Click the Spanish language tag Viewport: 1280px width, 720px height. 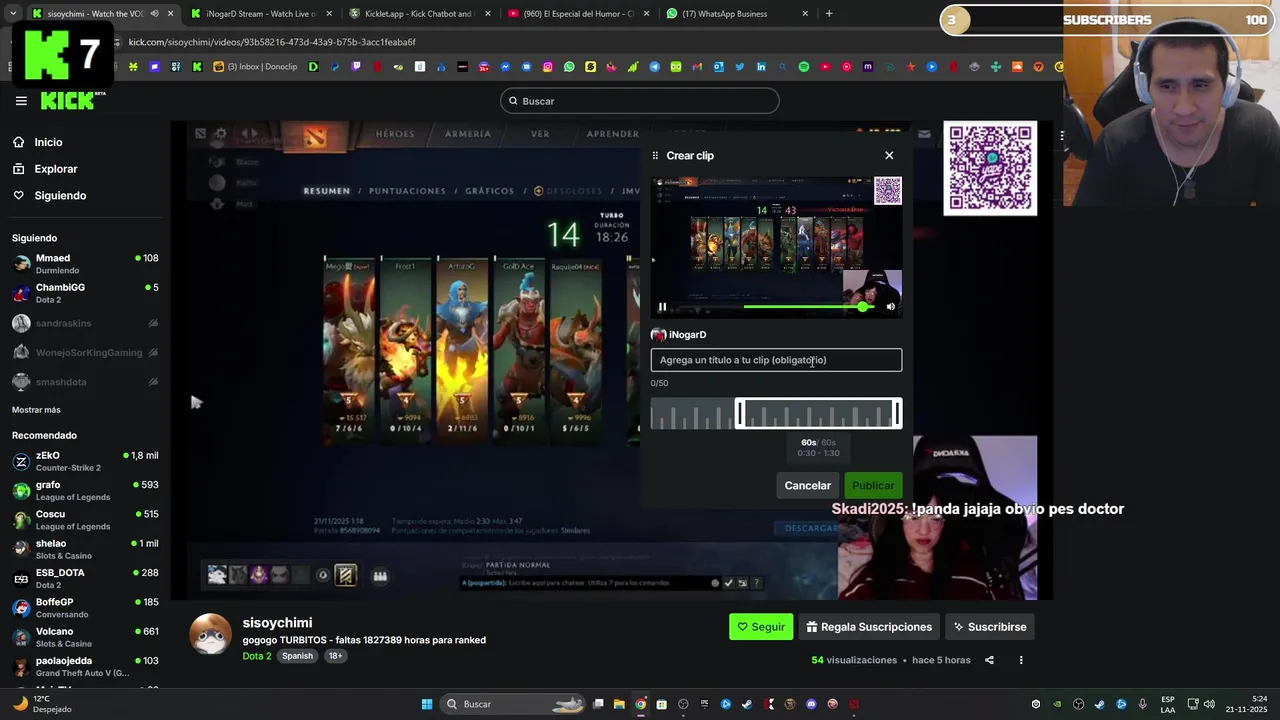(x=297, y=656)
